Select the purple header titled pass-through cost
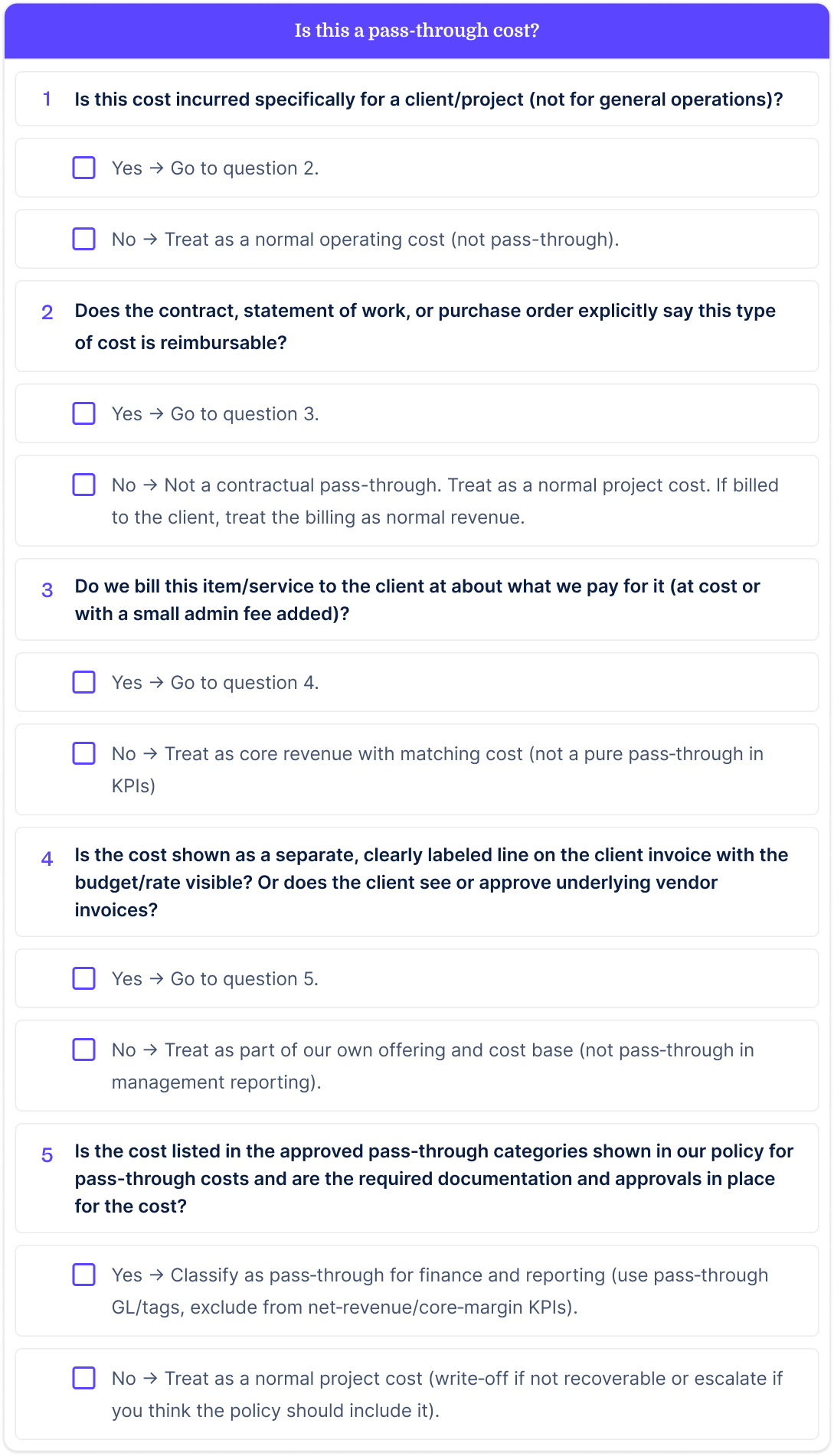This screenshot has width=834, height=1456. (x=417, y=31)
